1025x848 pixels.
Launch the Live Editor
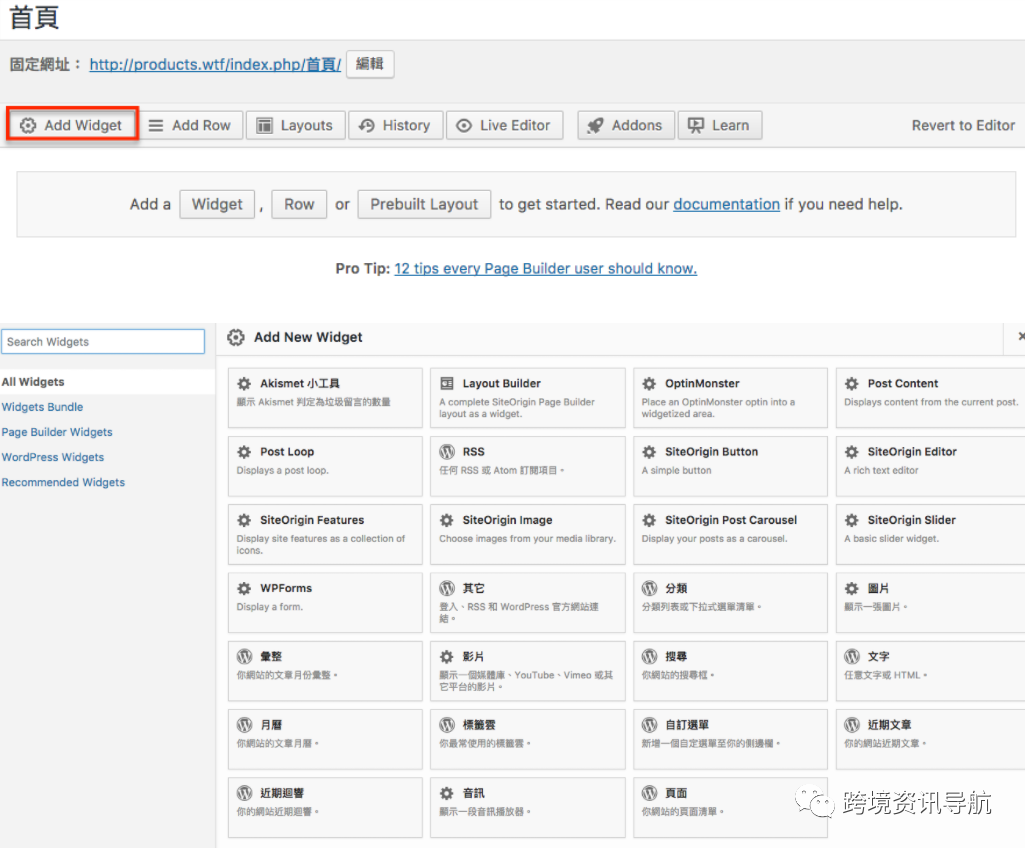tap(504, 125)
